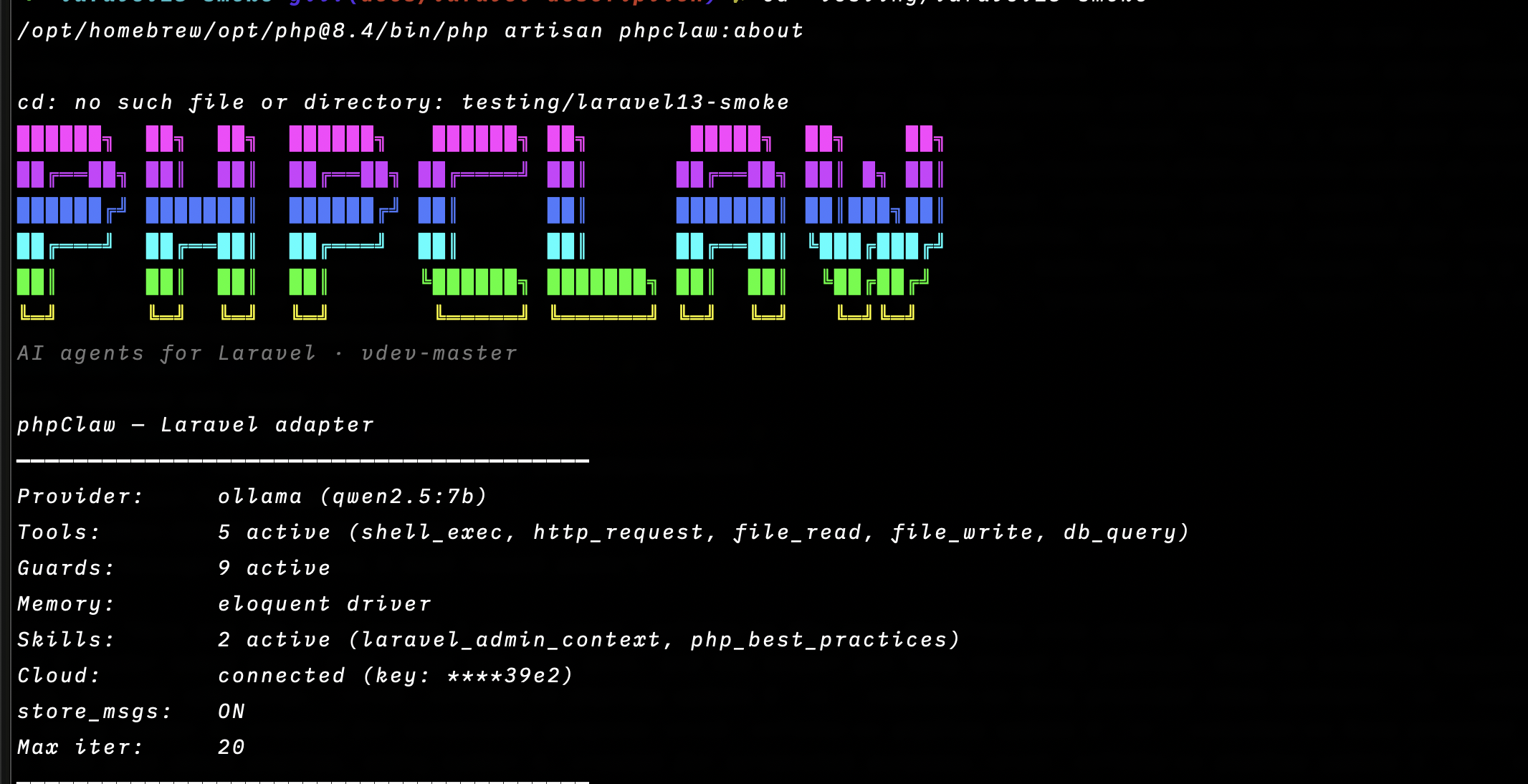Click the text 'file_read,' in the Tools row
The image size is (1528, 784).
coord(804,532)
